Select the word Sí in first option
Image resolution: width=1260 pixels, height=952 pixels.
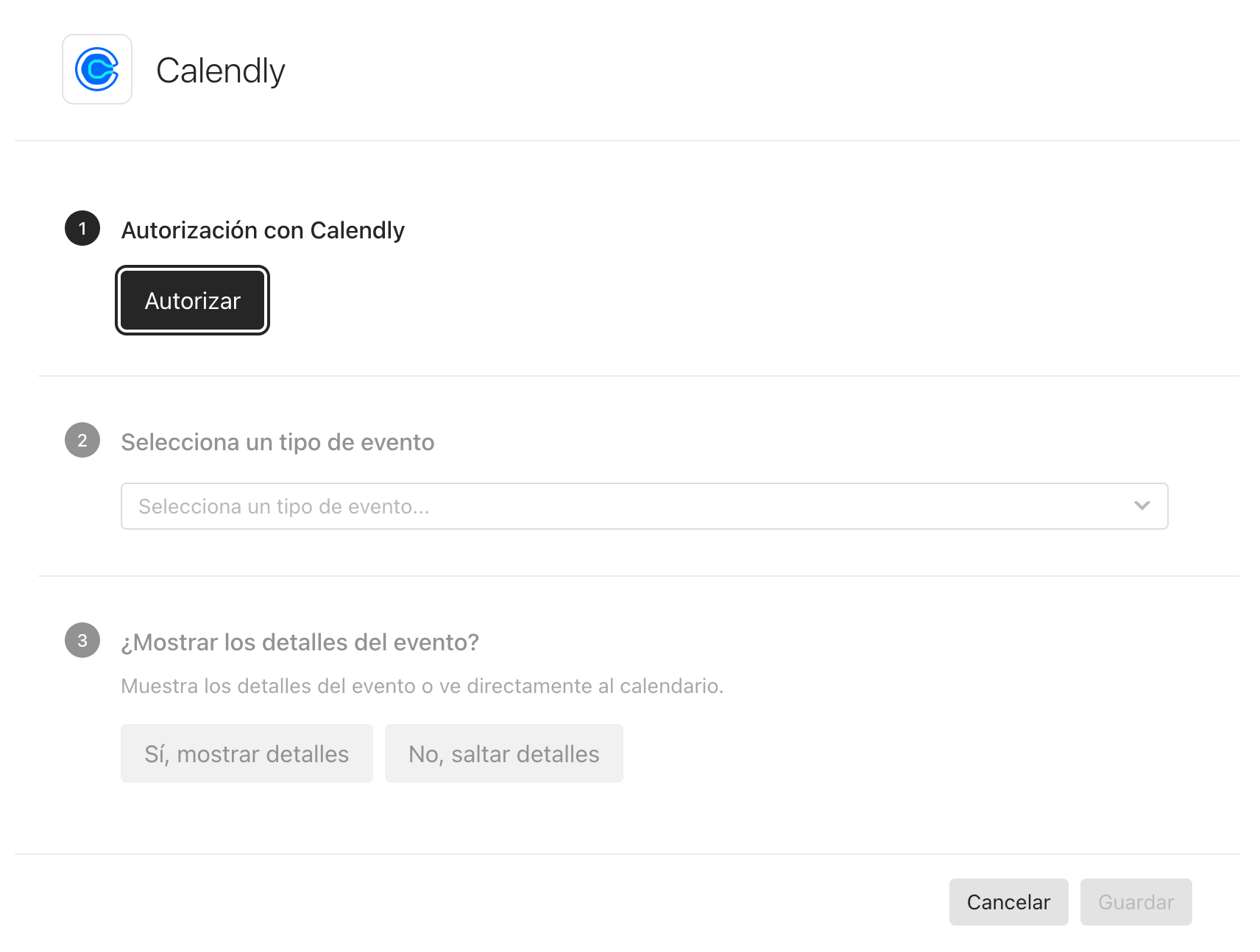[156, 754]
